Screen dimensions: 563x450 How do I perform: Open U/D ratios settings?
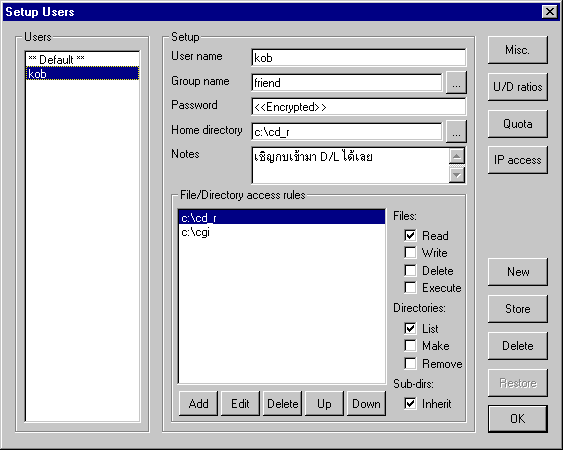[x=517, y=87]
